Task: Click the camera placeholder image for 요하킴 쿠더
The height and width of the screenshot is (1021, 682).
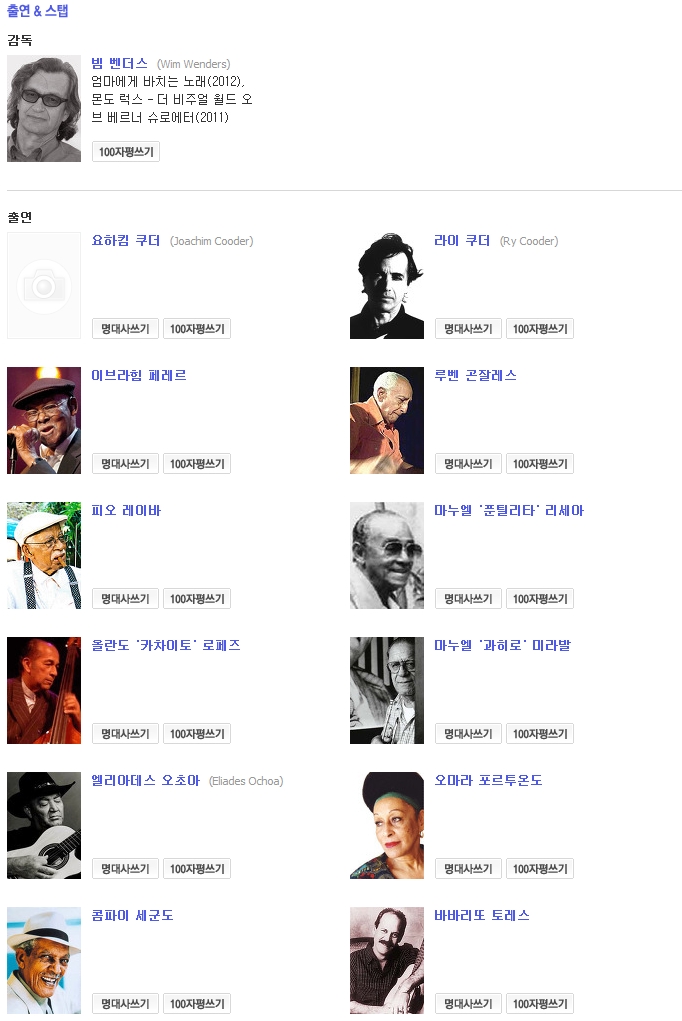Action: point(44,285)
